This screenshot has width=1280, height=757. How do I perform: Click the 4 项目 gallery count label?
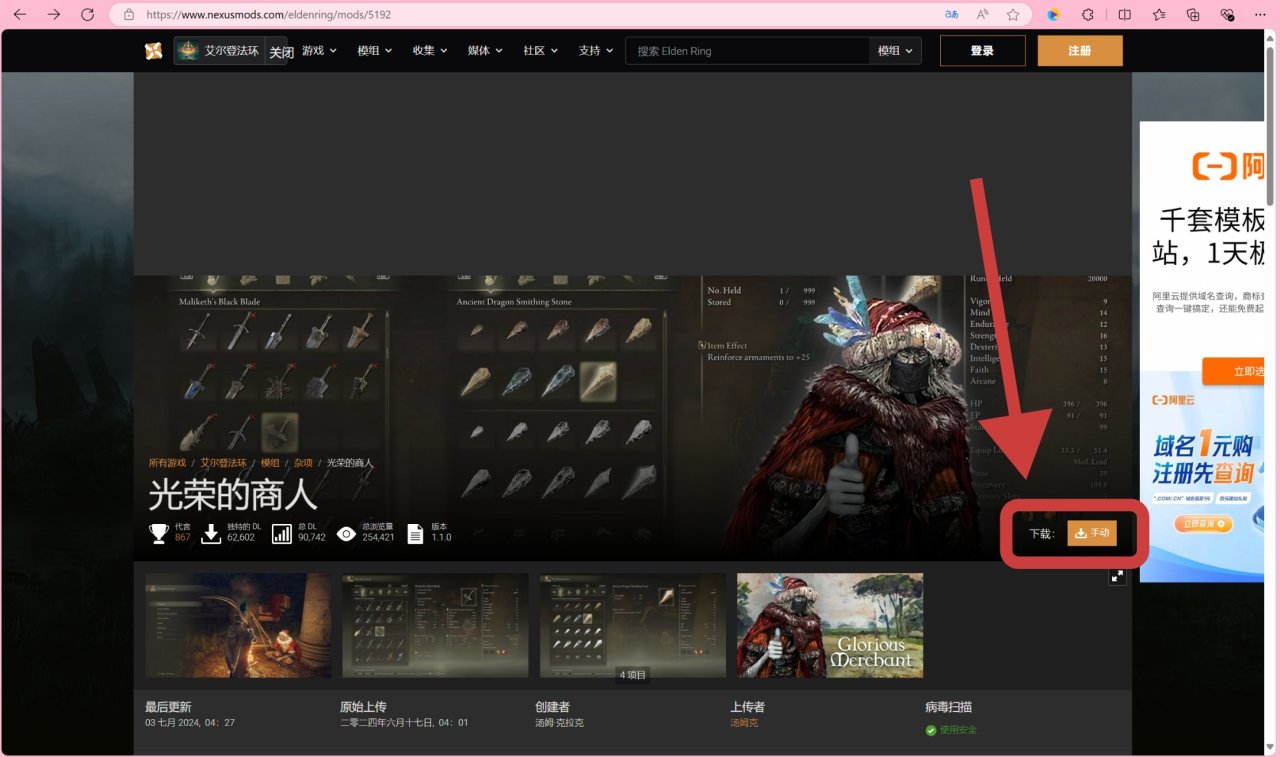[633, 675]
